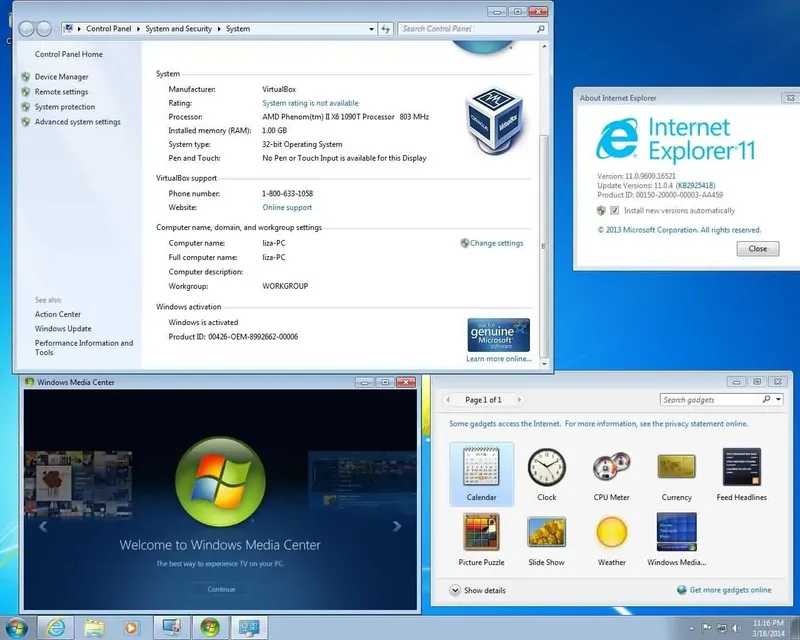
Task: Click Control Panel in the breadcrumb
Action: coord(109,29)
